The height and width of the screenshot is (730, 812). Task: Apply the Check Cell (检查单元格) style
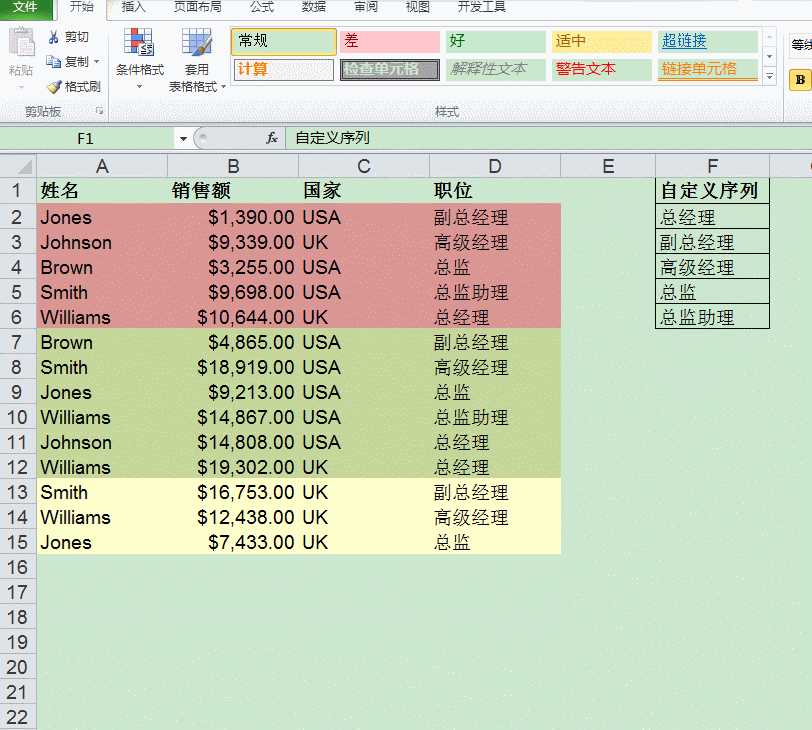[x=389, y=69]
